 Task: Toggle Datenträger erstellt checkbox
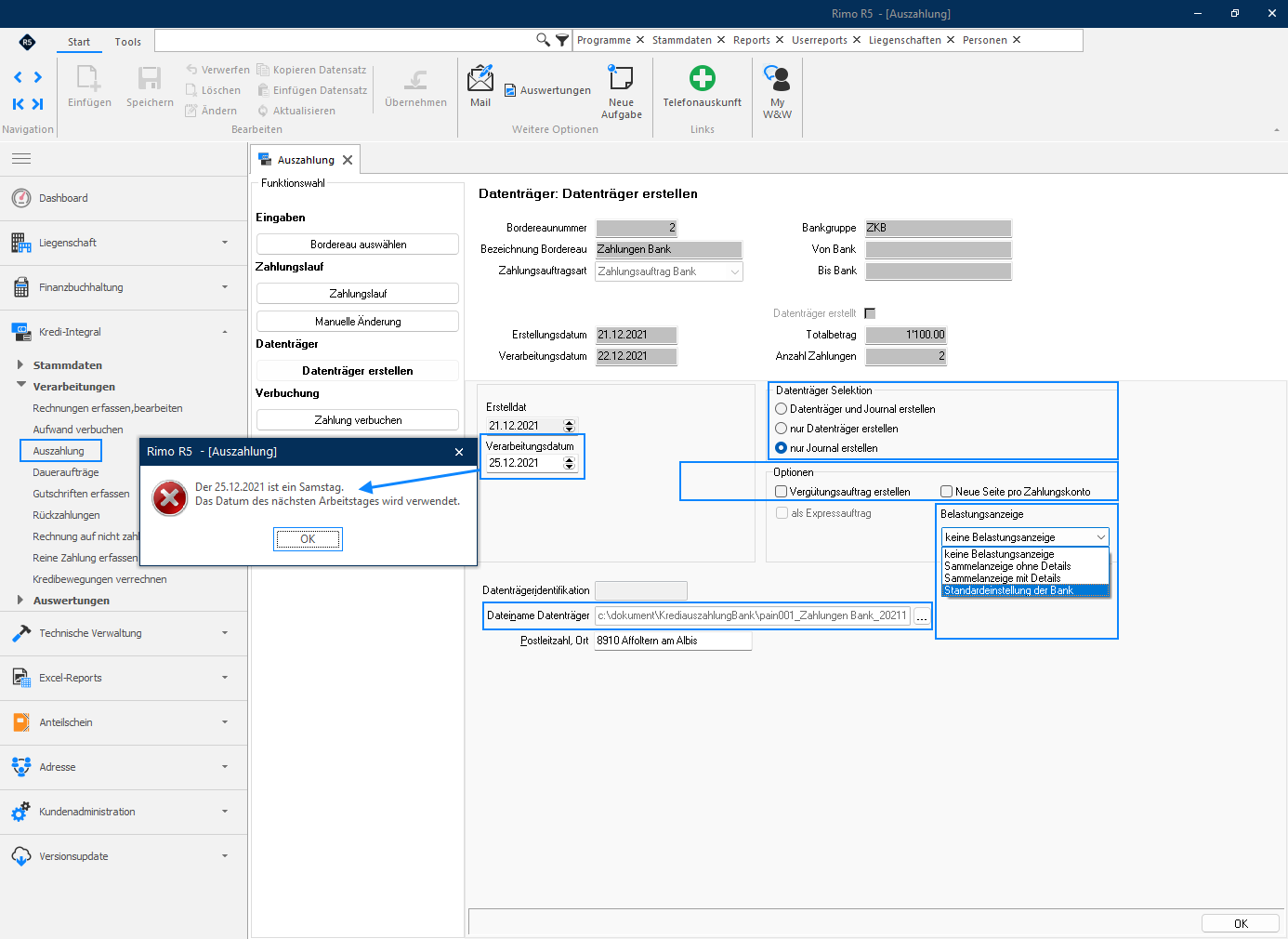pyautogui.click(x=870, y=313)
